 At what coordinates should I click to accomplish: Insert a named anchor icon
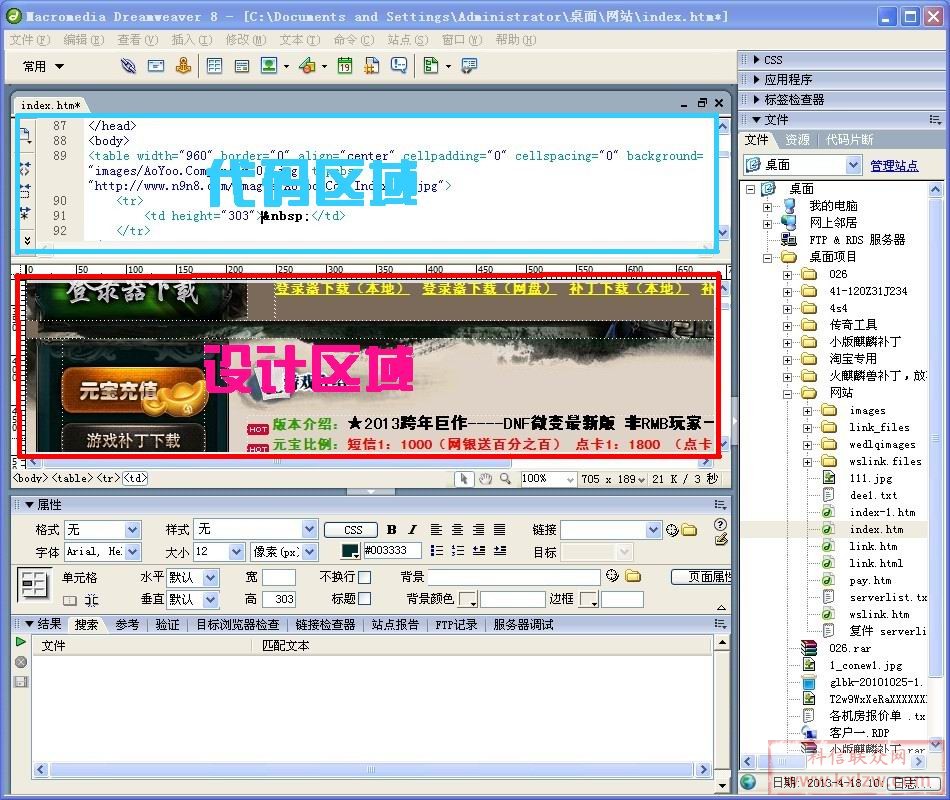184,65
